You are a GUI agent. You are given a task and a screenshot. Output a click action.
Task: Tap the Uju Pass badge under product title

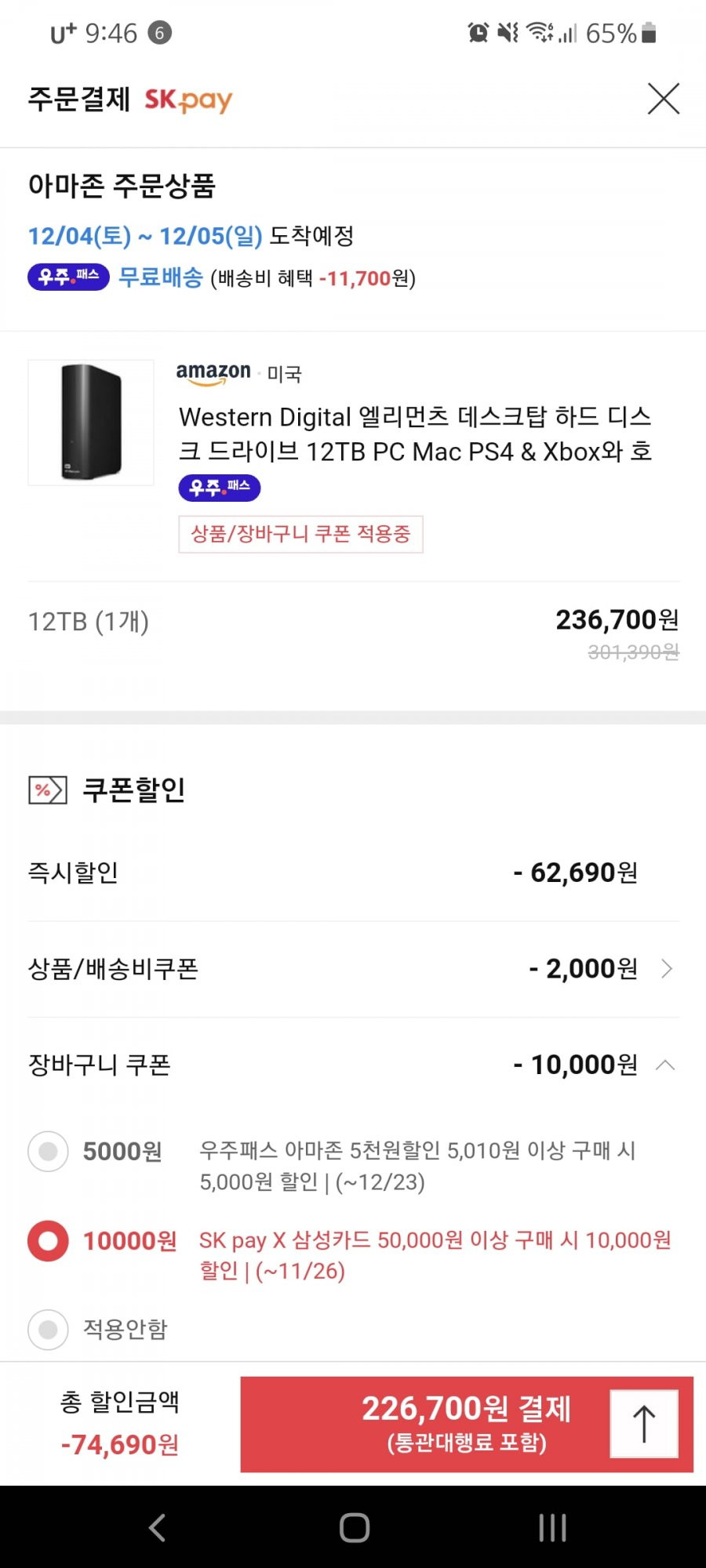pyautogui.click(x=220, y=488)
